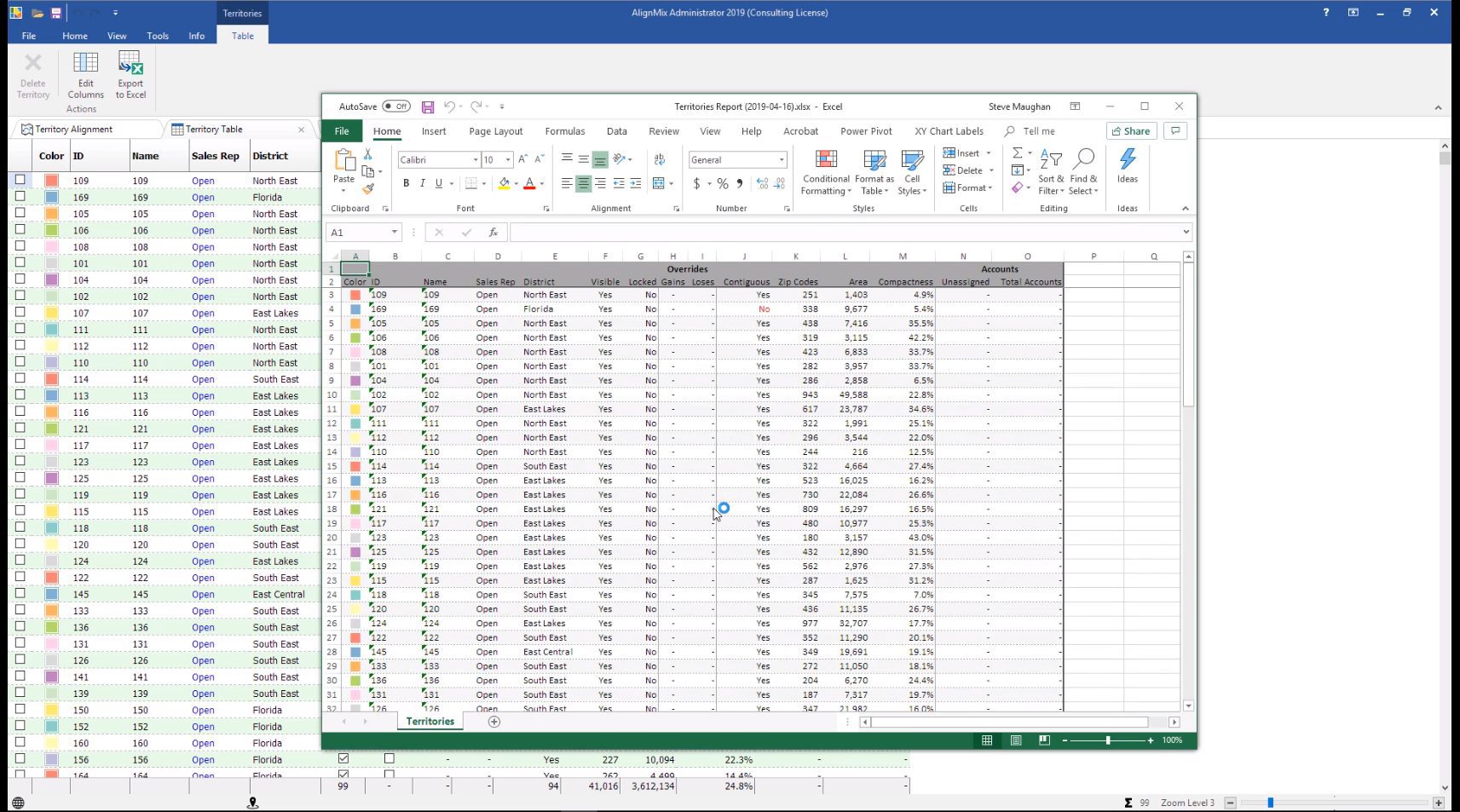Viewport: 1460px width, 812px height.
Task: Switch to Page Layout view in Excel status bar
Action: pyautogui.click(x=1016, y=740)
